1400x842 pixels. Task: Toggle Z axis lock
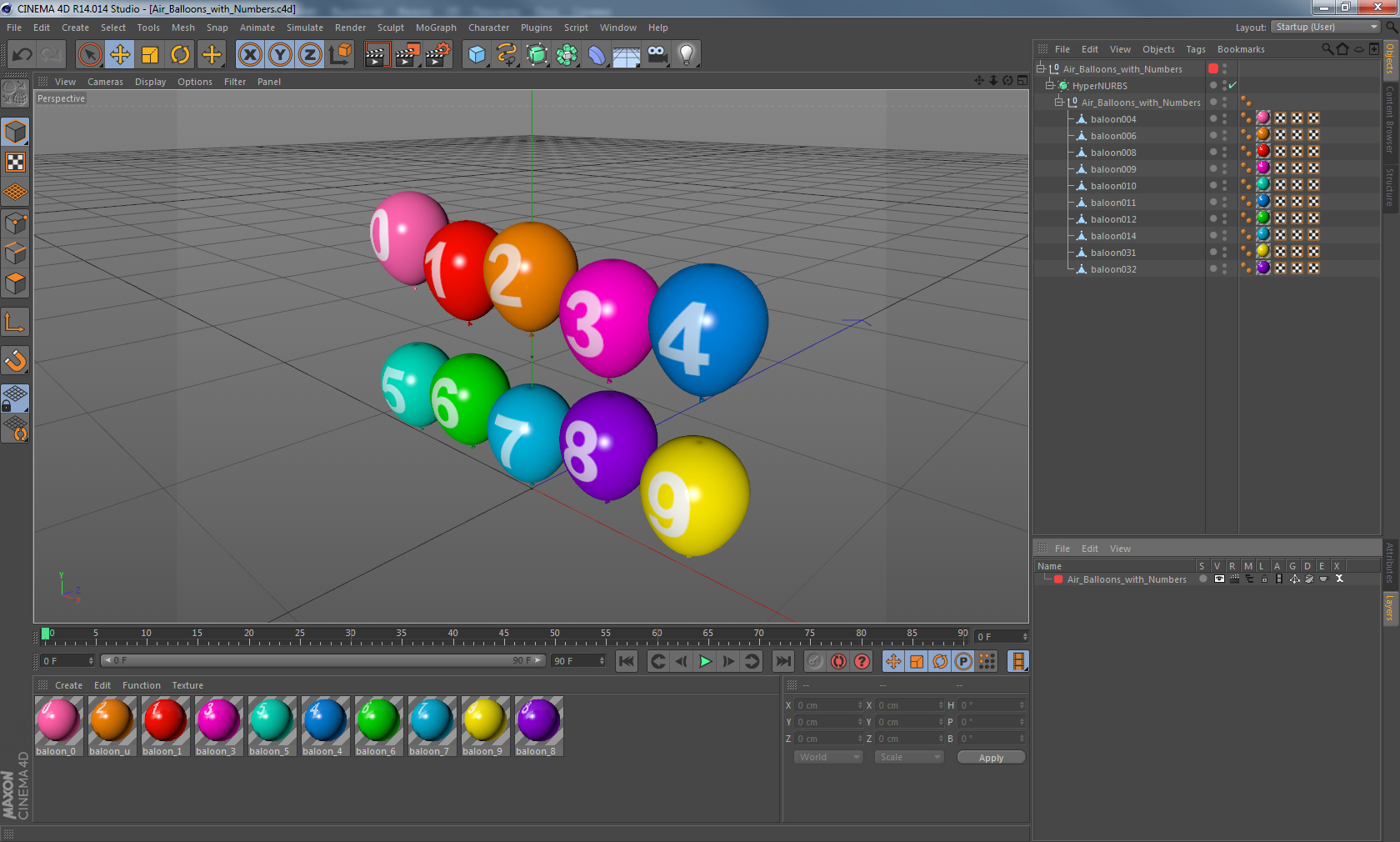tap(310, 55)
